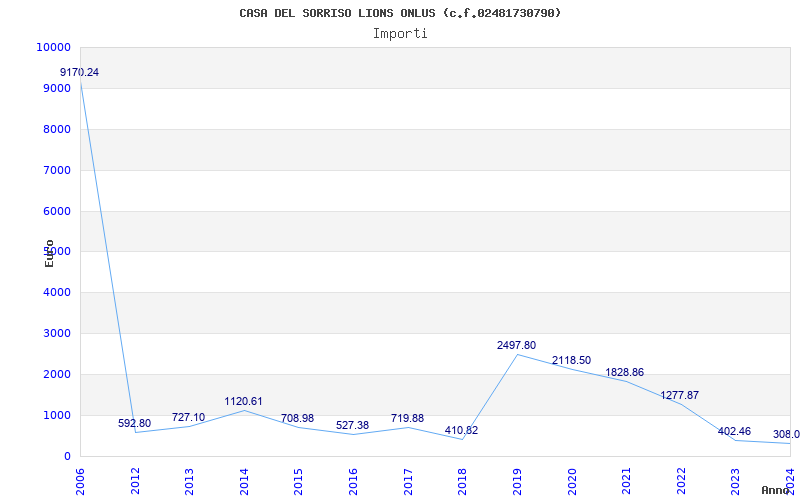Select the 1120.61 value for 2014

pos(243,402)
